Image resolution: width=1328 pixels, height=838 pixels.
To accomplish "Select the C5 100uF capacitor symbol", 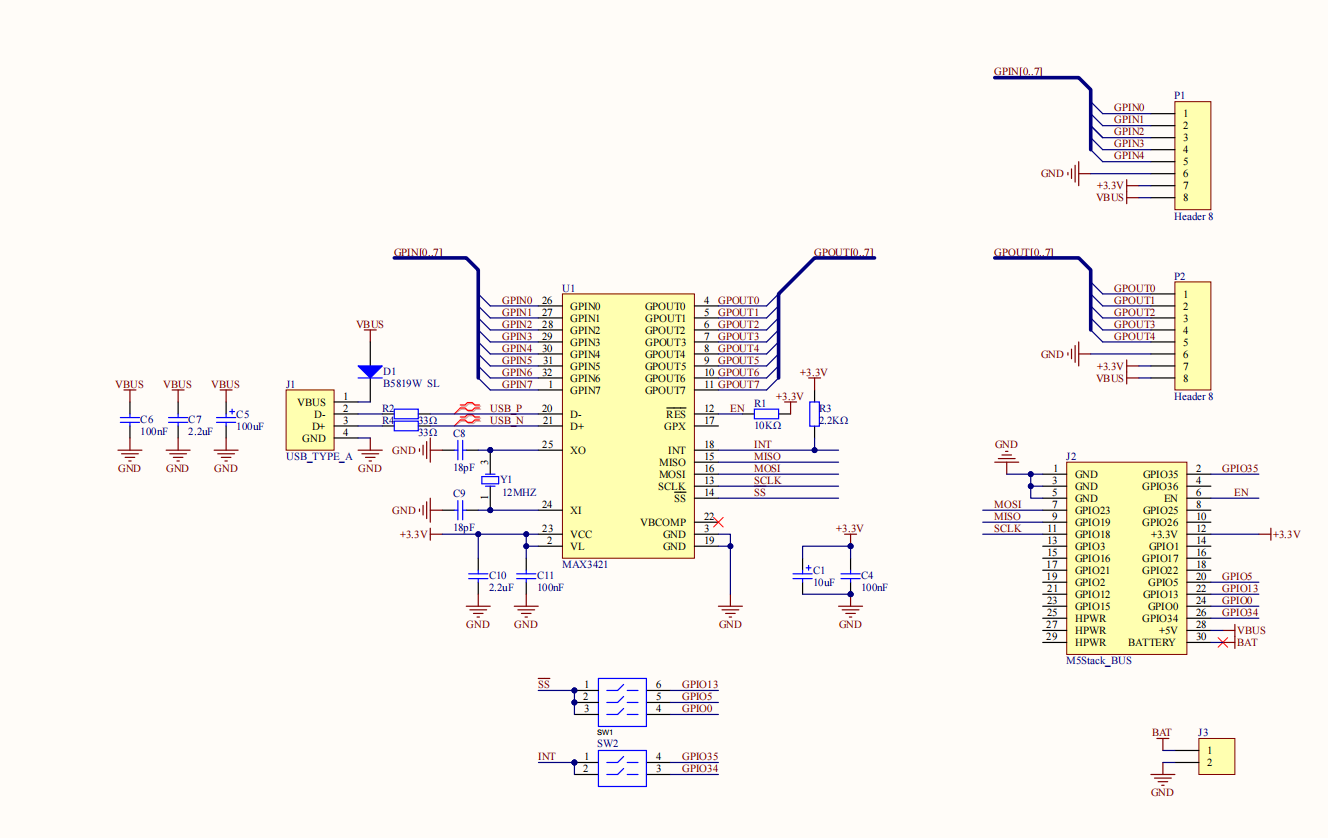I will pos(226,421).
